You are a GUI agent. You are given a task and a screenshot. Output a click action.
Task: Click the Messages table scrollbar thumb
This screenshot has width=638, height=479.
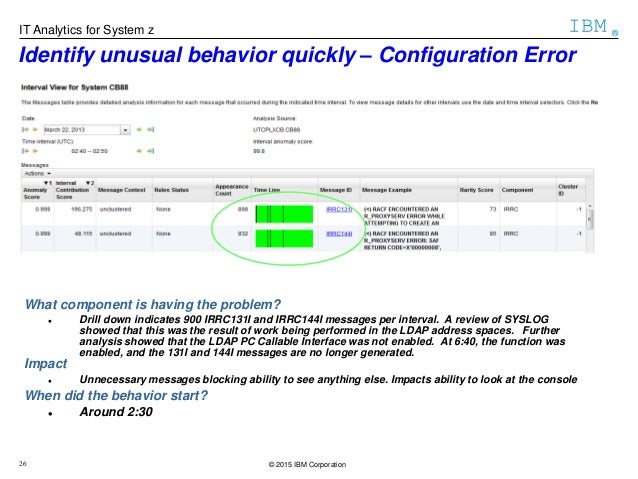[590, 219]
